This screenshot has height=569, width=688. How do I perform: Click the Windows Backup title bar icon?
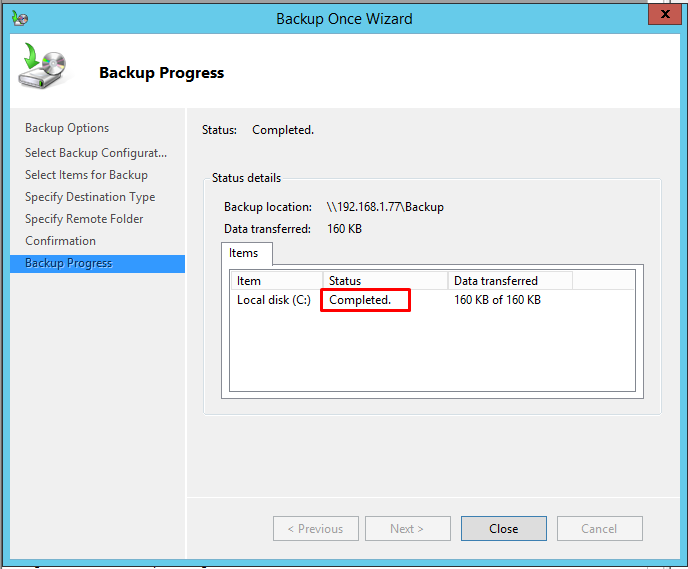click(x=20, y=18)
